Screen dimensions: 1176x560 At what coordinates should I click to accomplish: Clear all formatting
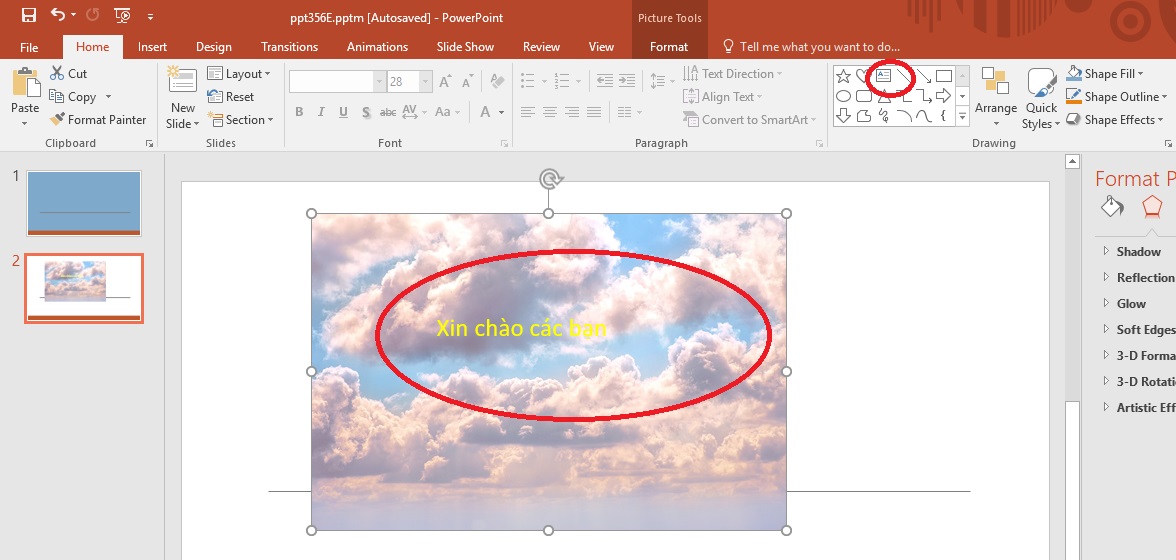pyautogui.click(x=496, y=81)
